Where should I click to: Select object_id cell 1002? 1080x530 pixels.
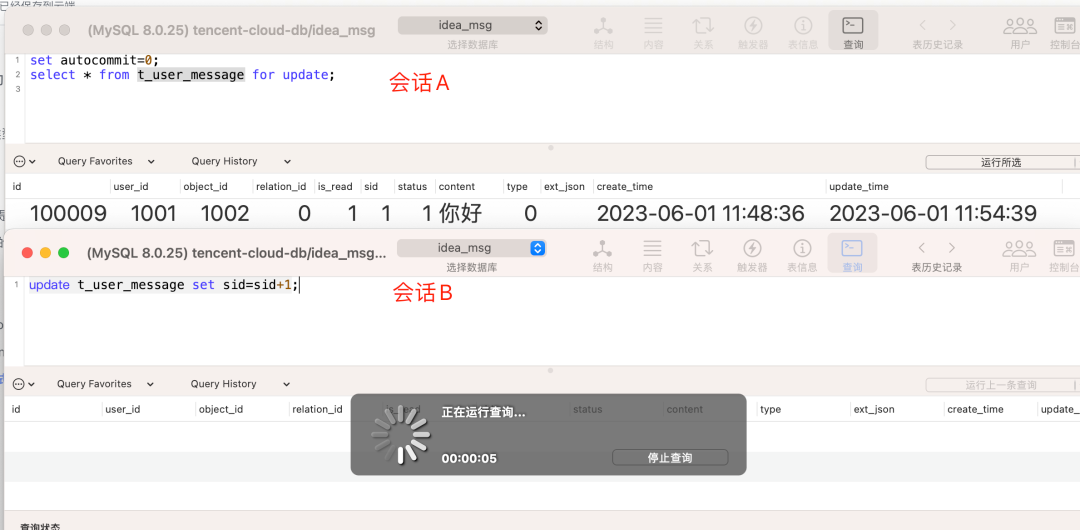[x=225, y=214]
